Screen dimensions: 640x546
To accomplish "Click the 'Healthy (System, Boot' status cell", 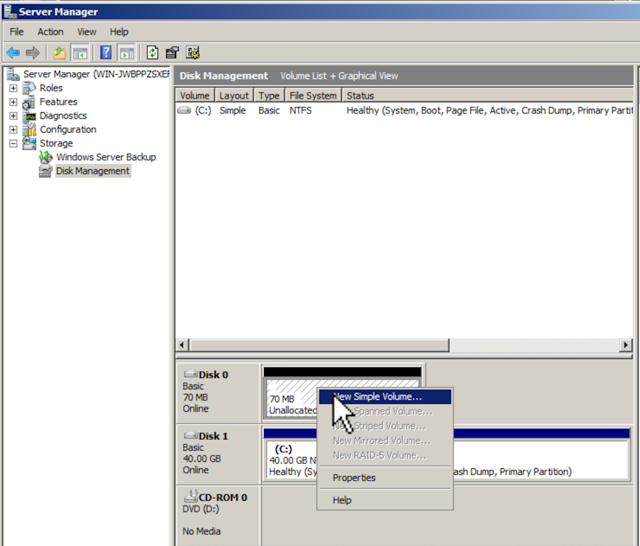I will coord(490,111).
